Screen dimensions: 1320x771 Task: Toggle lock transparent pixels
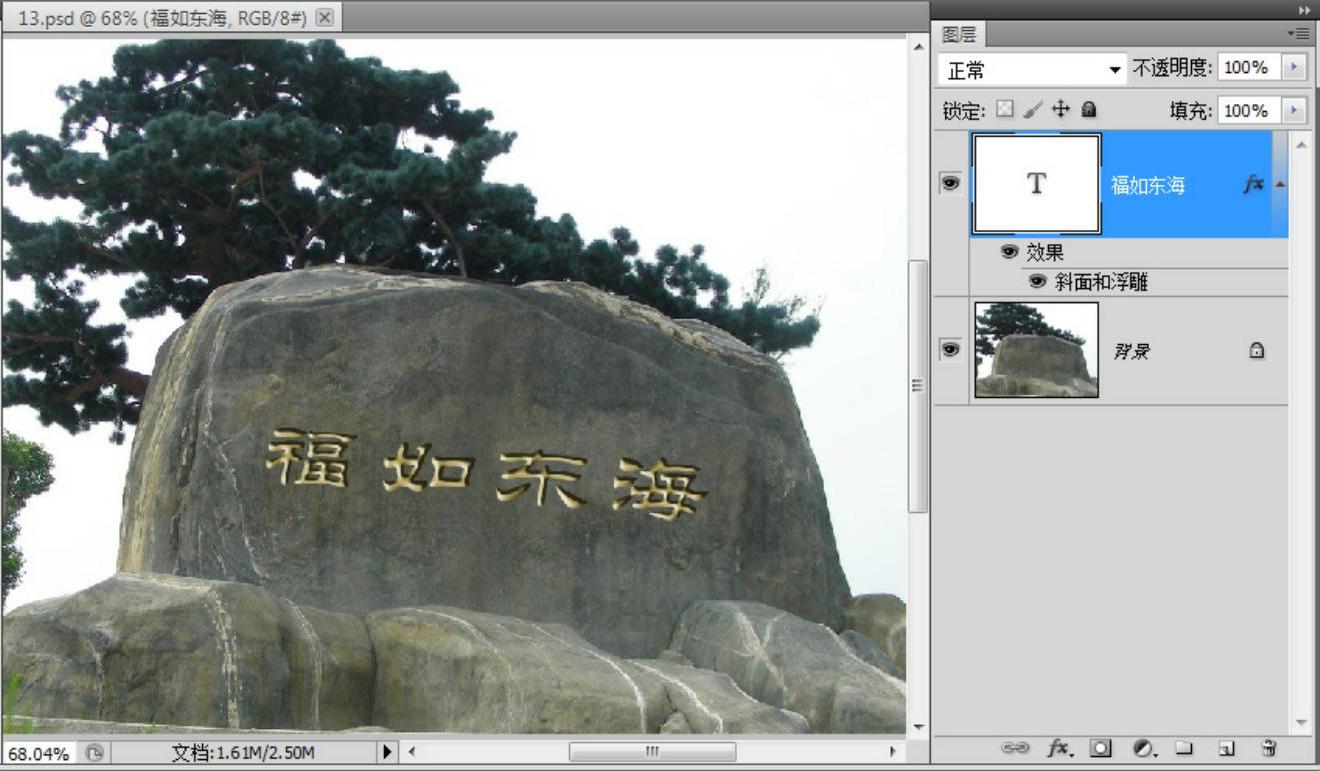tap(1005, 110)
